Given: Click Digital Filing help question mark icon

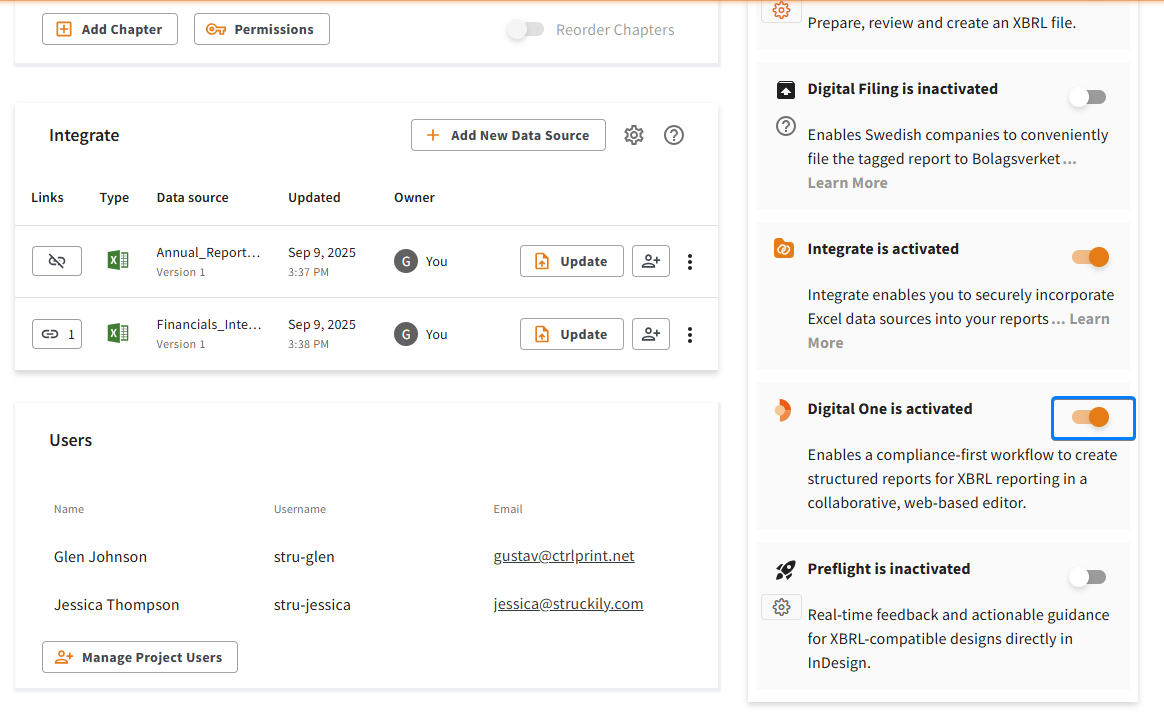Looking at the screenshot, I should [786, 126].
